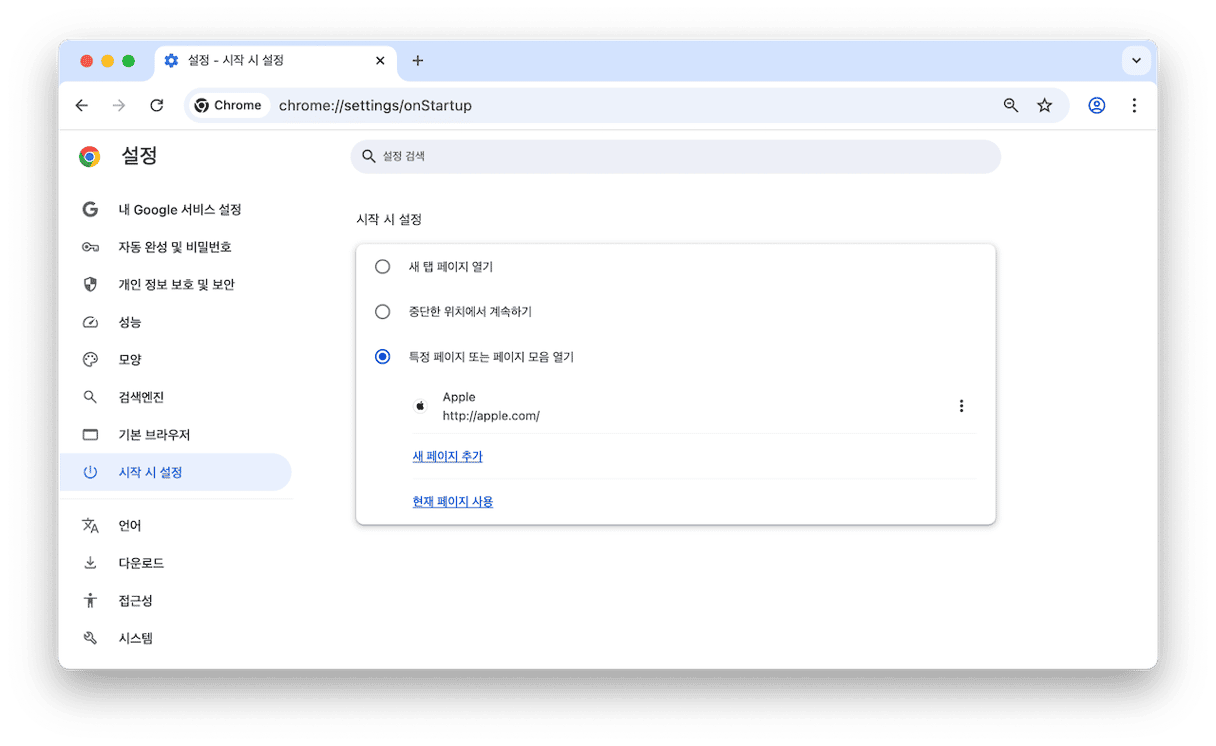
Task: Go to 모양 settings
Action: (175, 360)
